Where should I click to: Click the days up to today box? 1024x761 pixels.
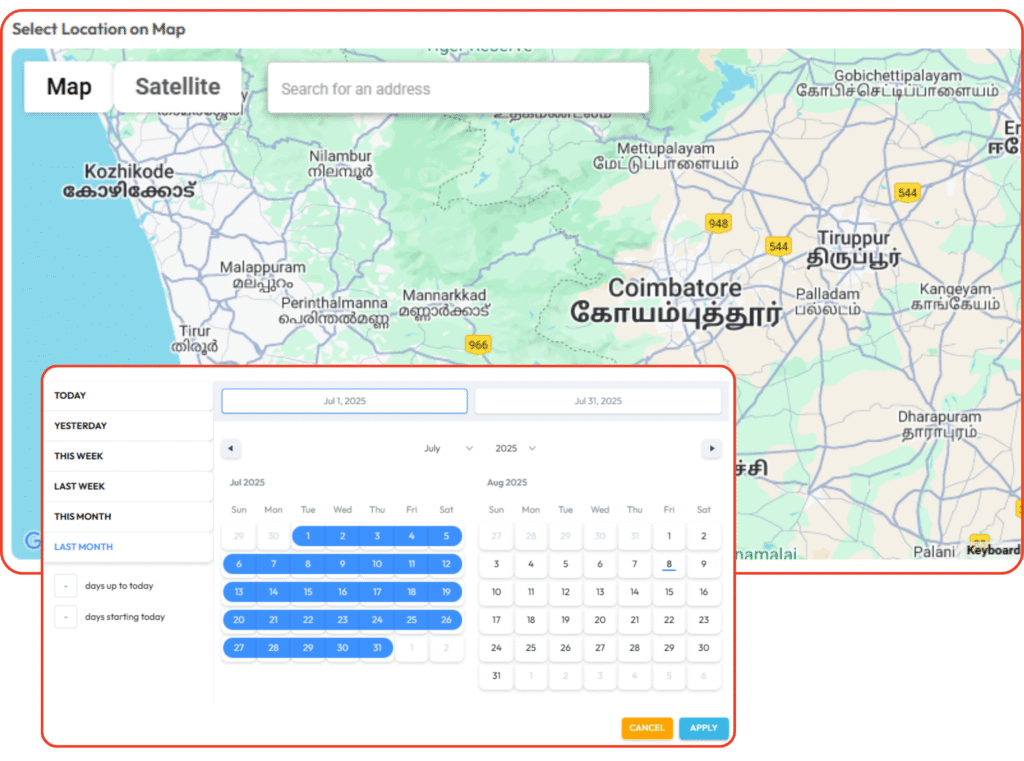coord(65,586)
